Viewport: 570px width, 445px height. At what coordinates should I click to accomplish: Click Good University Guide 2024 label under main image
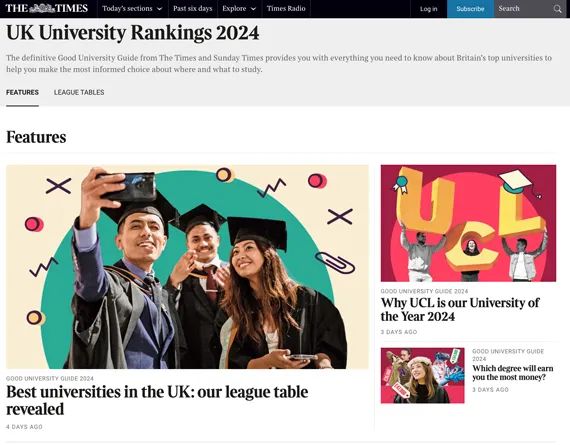coord(50,378)
